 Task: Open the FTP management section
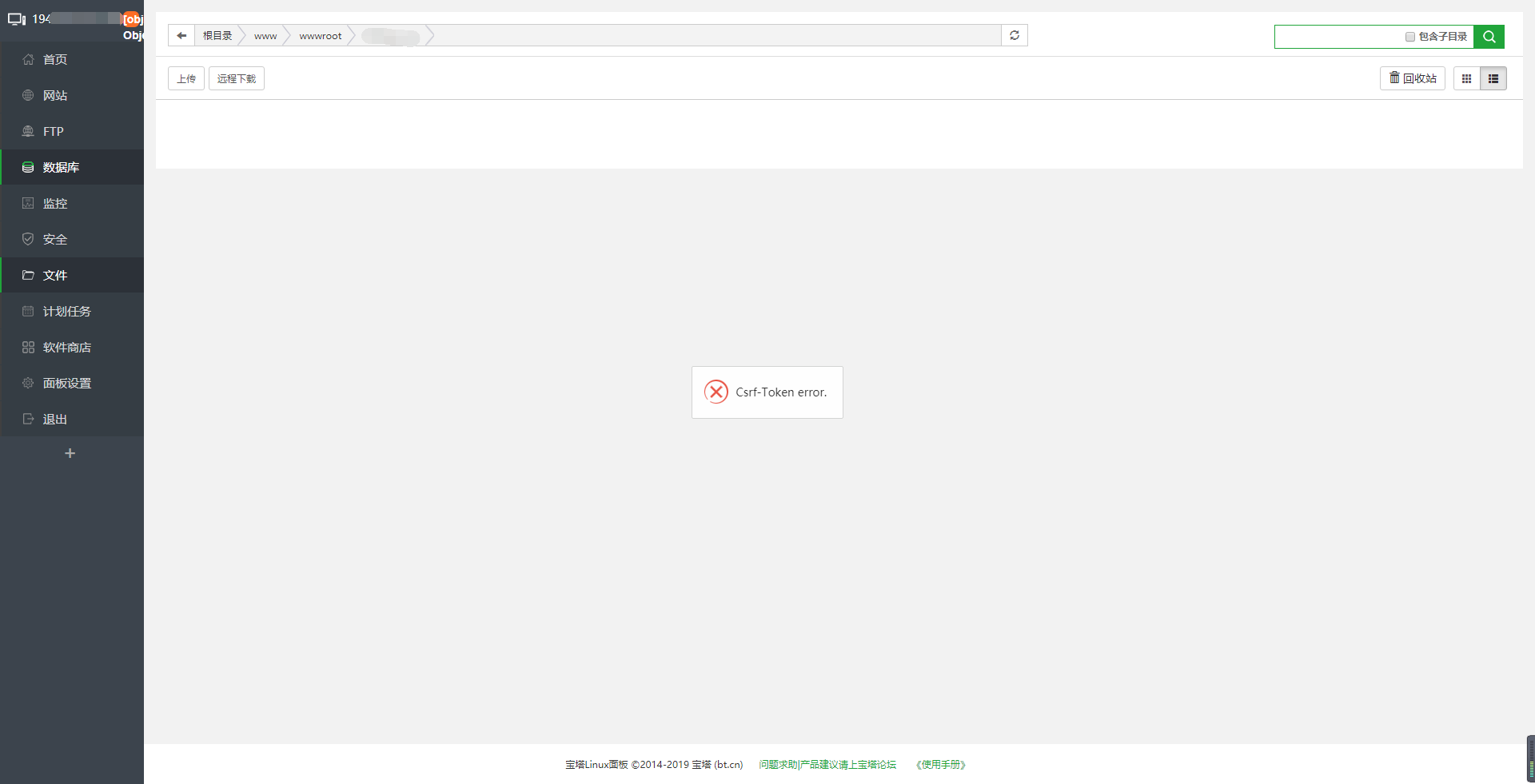coord(52,131)
